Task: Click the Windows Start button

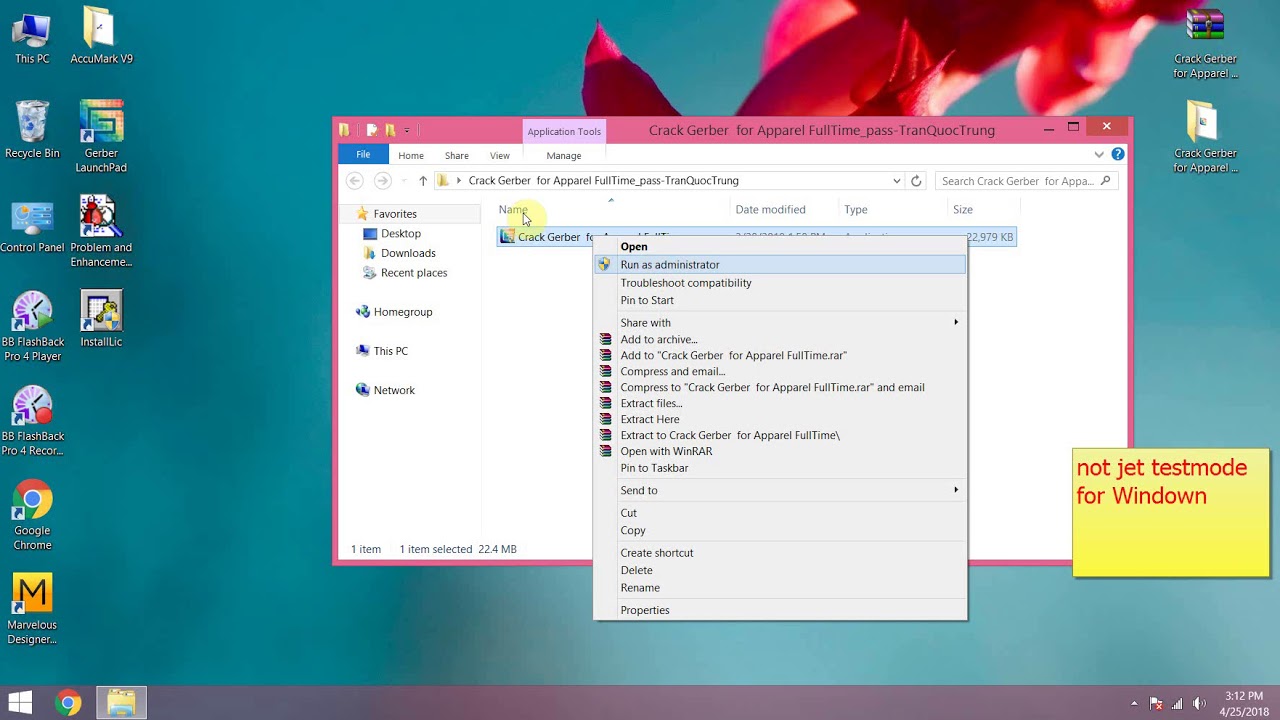Action: pyautogui.click(x=20, y=703)
